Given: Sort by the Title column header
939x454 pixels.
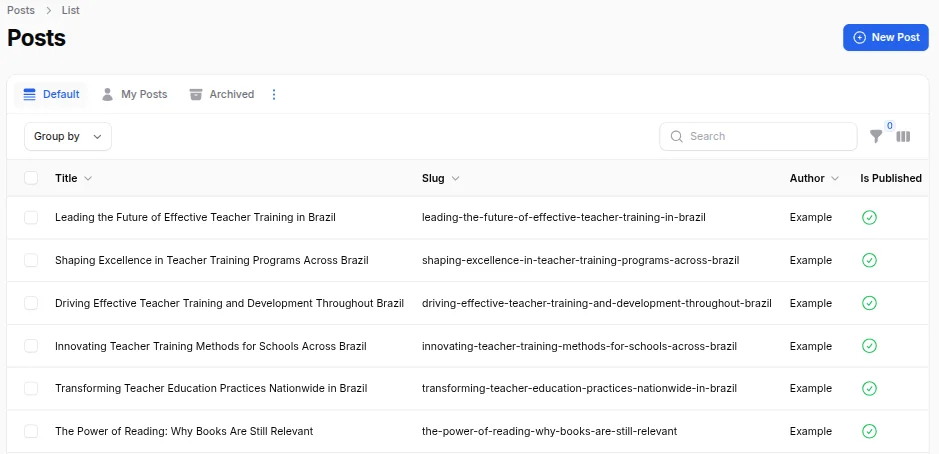Looking at the screenshot, I should [x=73, y=178].
